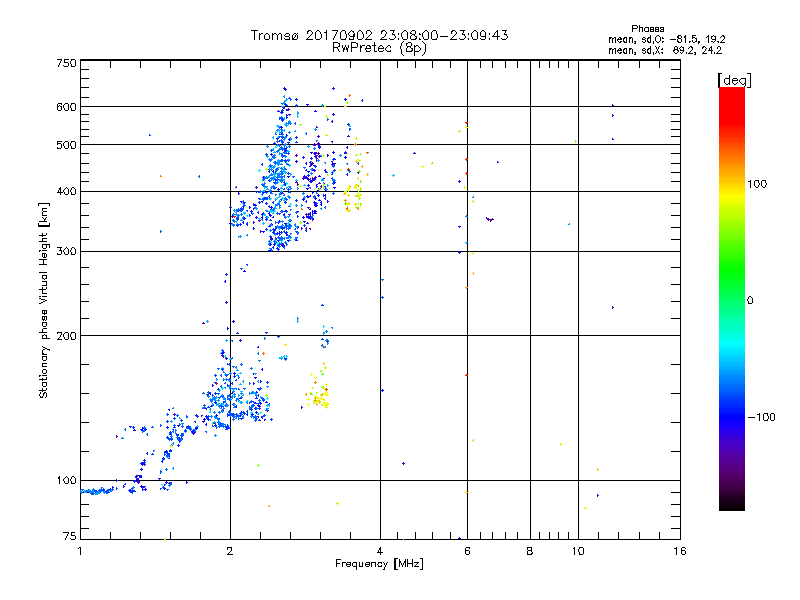Click the flat blue echo trace near 95 km
The image size is (800, 600).
click(x=98, y=491)
